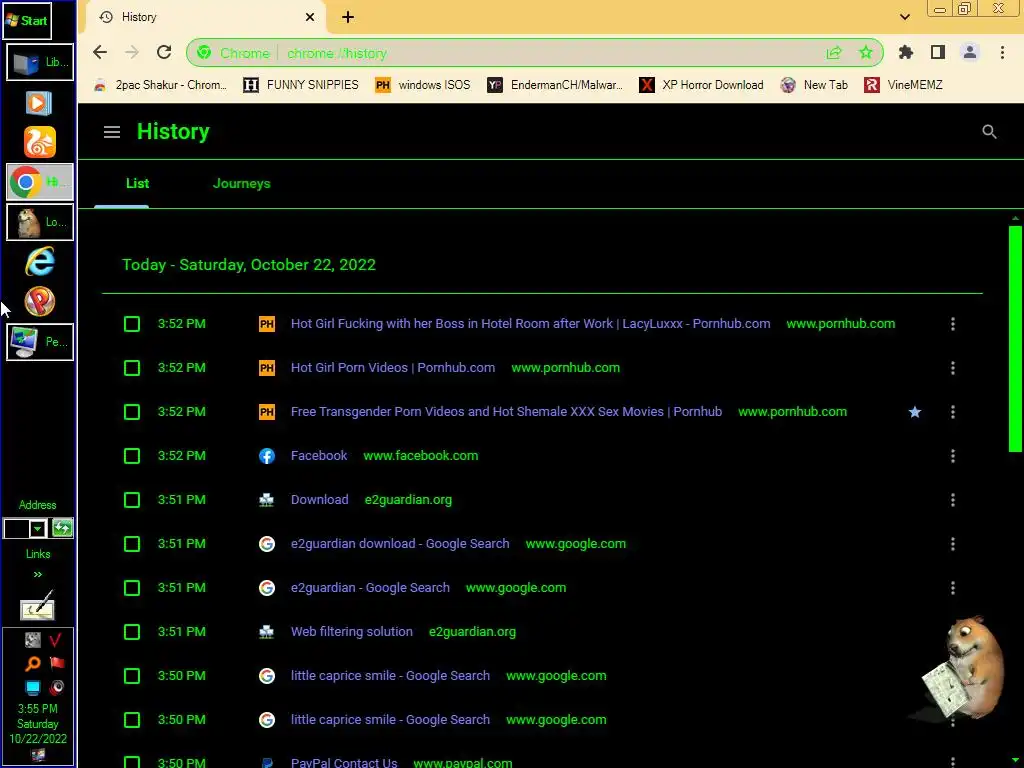The width and height of the screenshot is (1024, 768).
Task: Open the Extensions puzzle icon
Action: pyautogui.click(x=905, y=52)
